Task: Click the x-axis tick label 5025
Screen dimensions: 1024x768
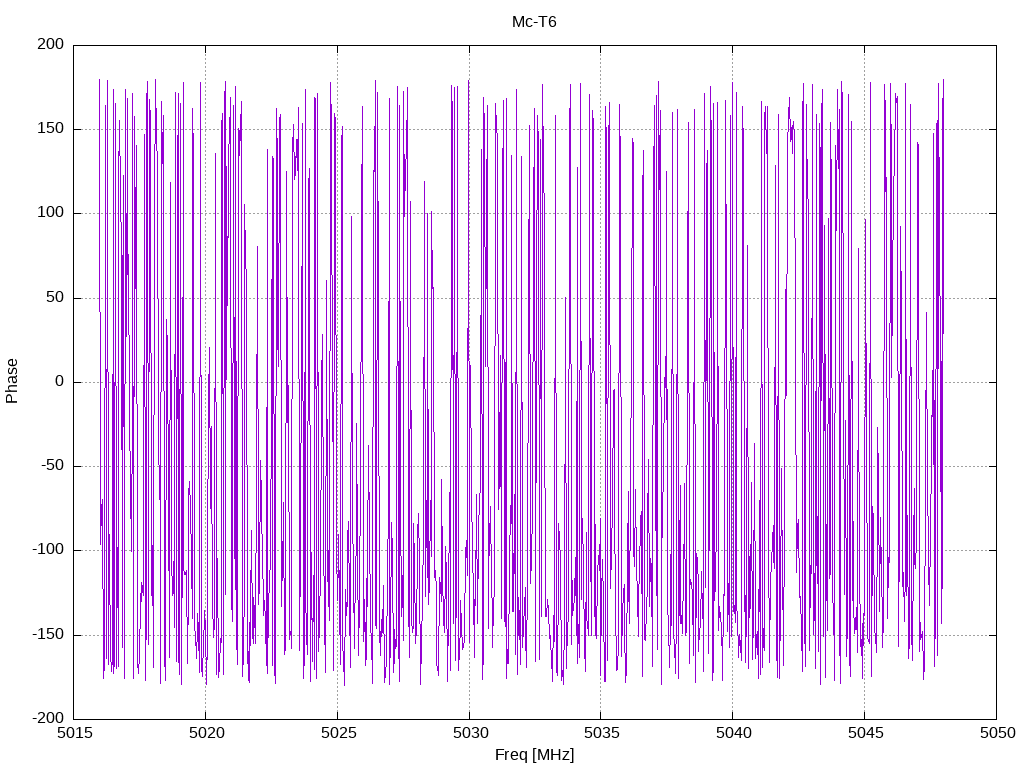Action: click(x=338, y=733)
